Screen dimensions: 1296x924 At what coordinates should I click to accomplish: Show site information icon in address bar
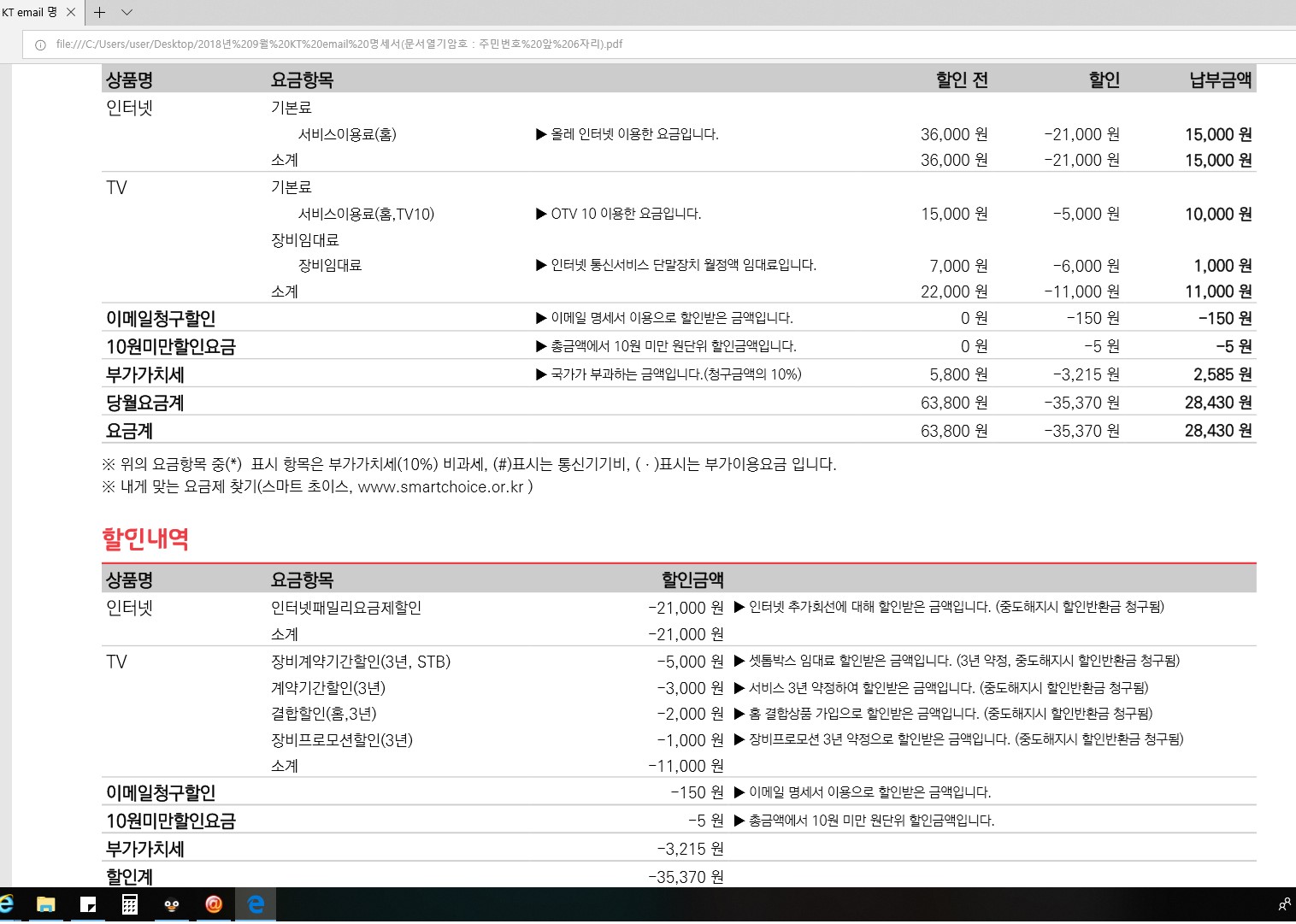pyautogui.click(x=40, y=44)
